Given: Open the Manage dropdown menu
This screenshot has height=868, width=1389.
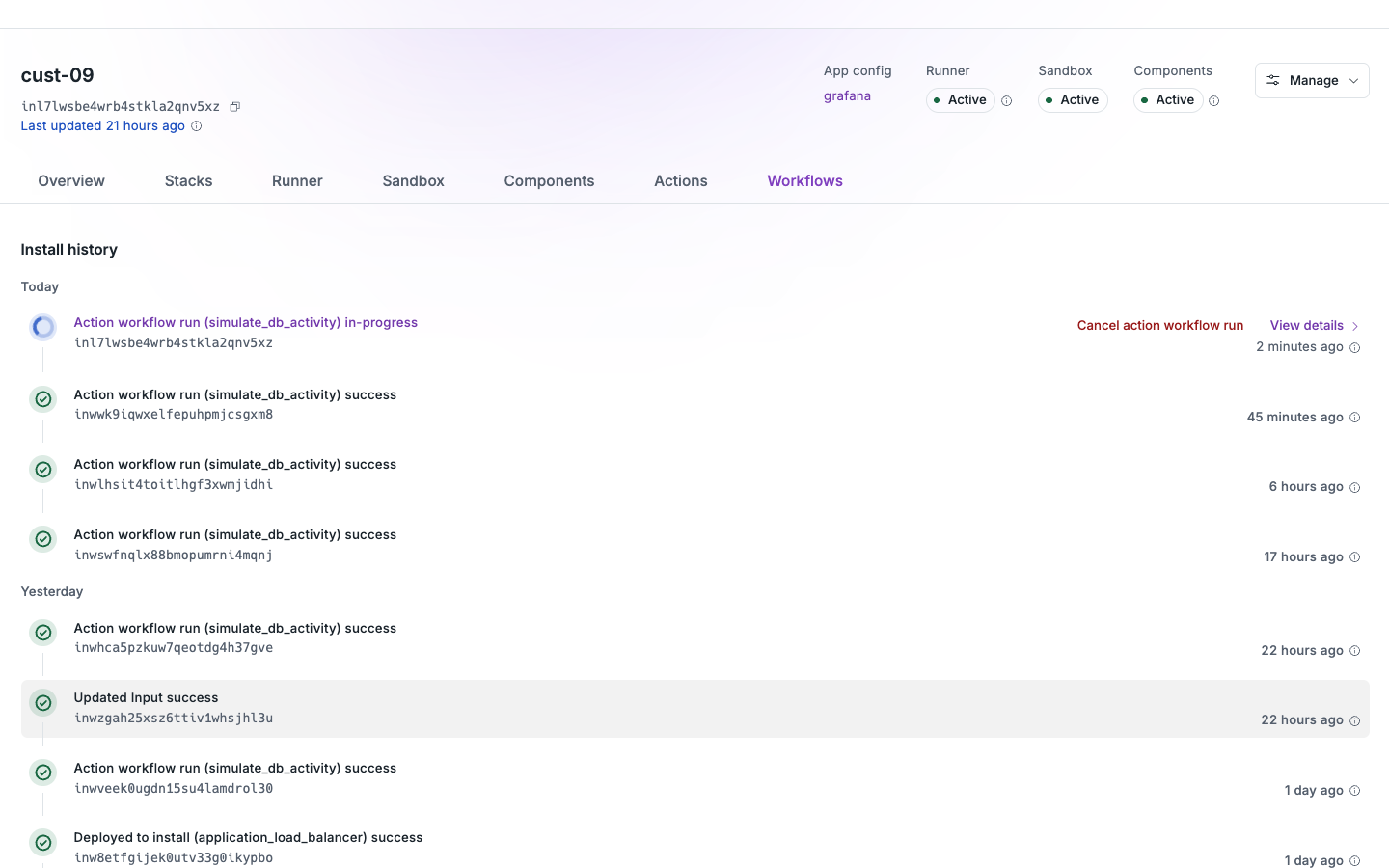Looking at the screenshot, I should click(x=1312, y=80).
